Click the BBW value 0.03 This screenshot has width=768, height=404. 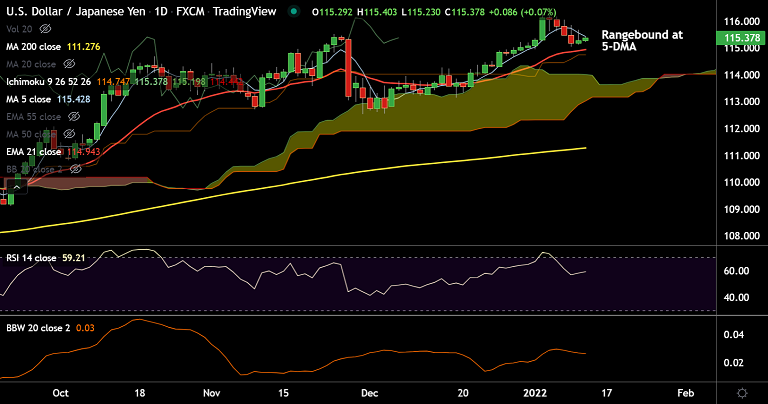click(85, 328)
